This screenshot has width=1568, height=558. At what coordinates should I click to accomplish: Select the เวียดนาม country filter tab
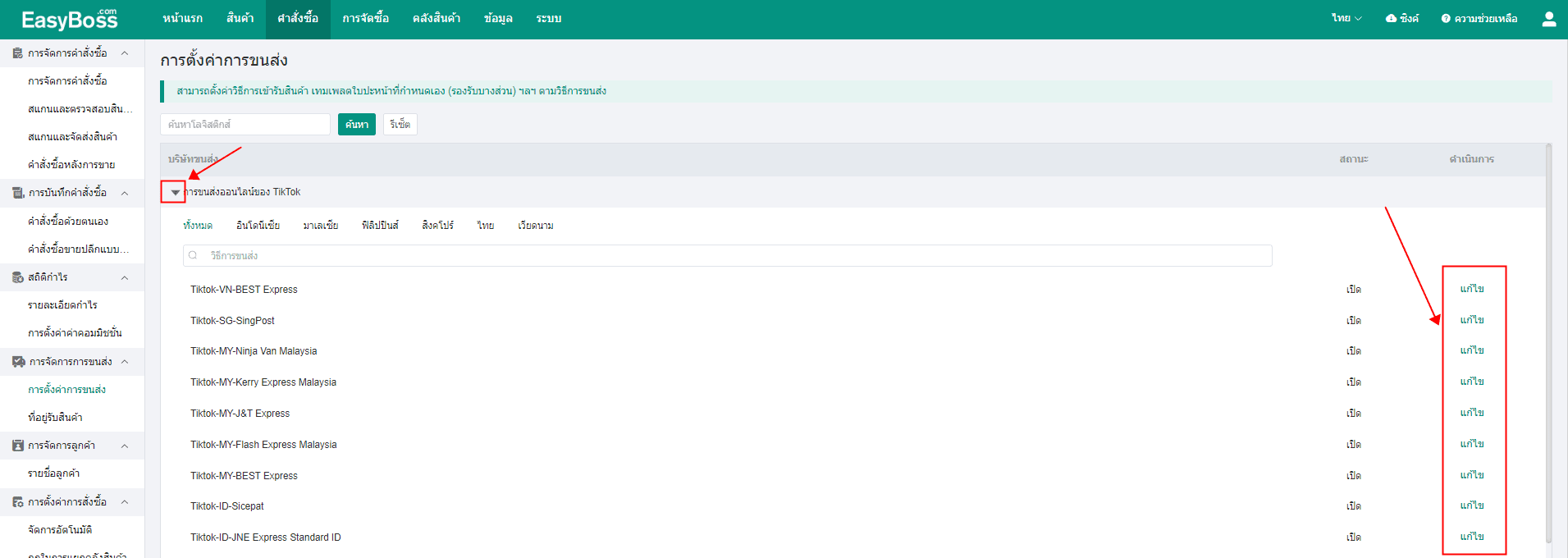(535, 226)
